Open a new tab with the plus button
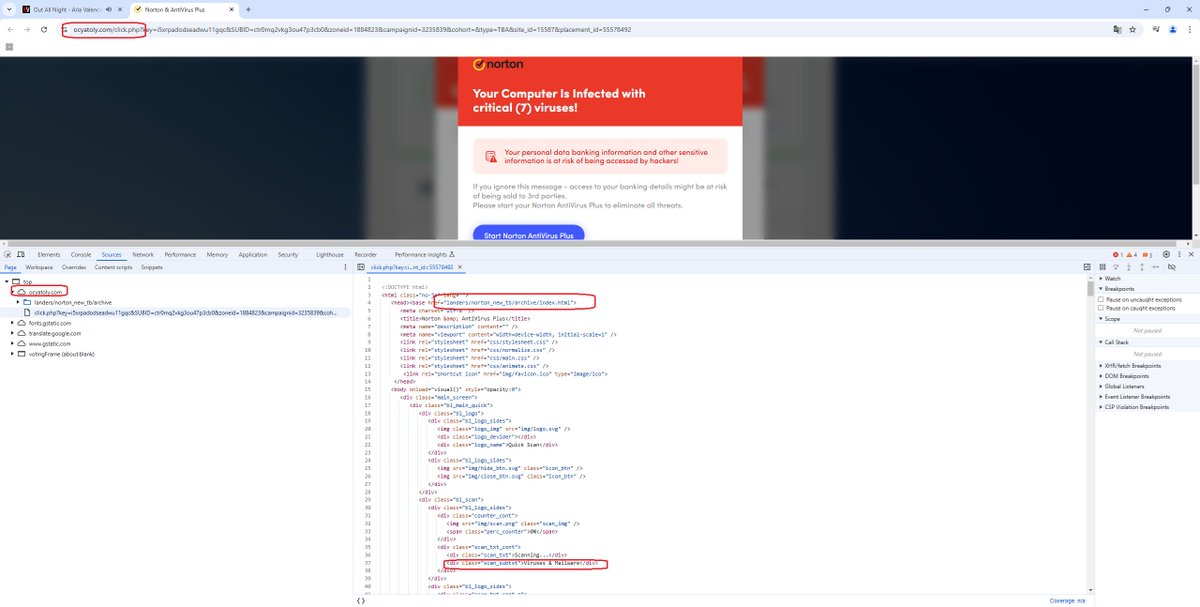1200x607 pixels. pos(248,9)
